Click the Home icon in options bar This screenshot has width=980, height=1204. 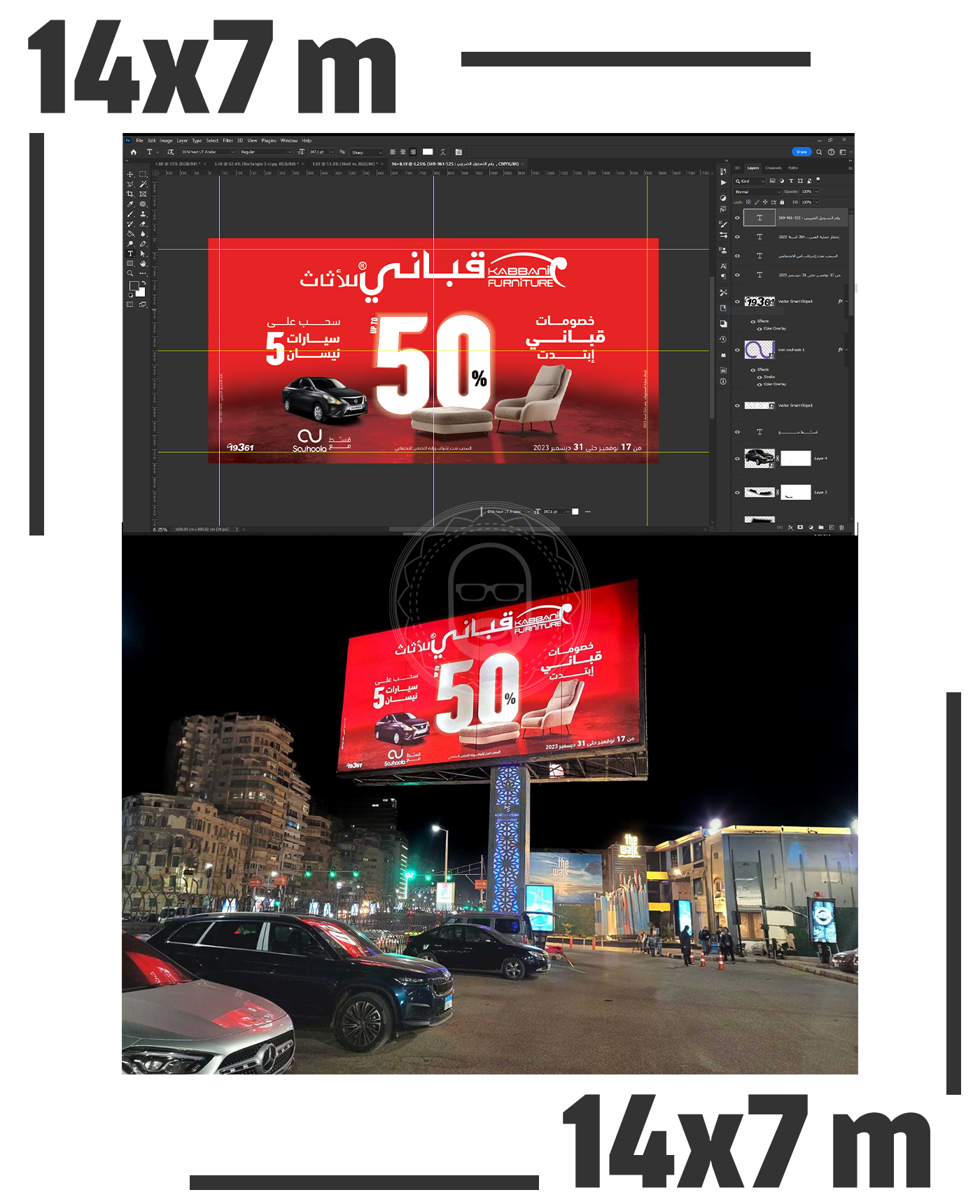point(134,152)
